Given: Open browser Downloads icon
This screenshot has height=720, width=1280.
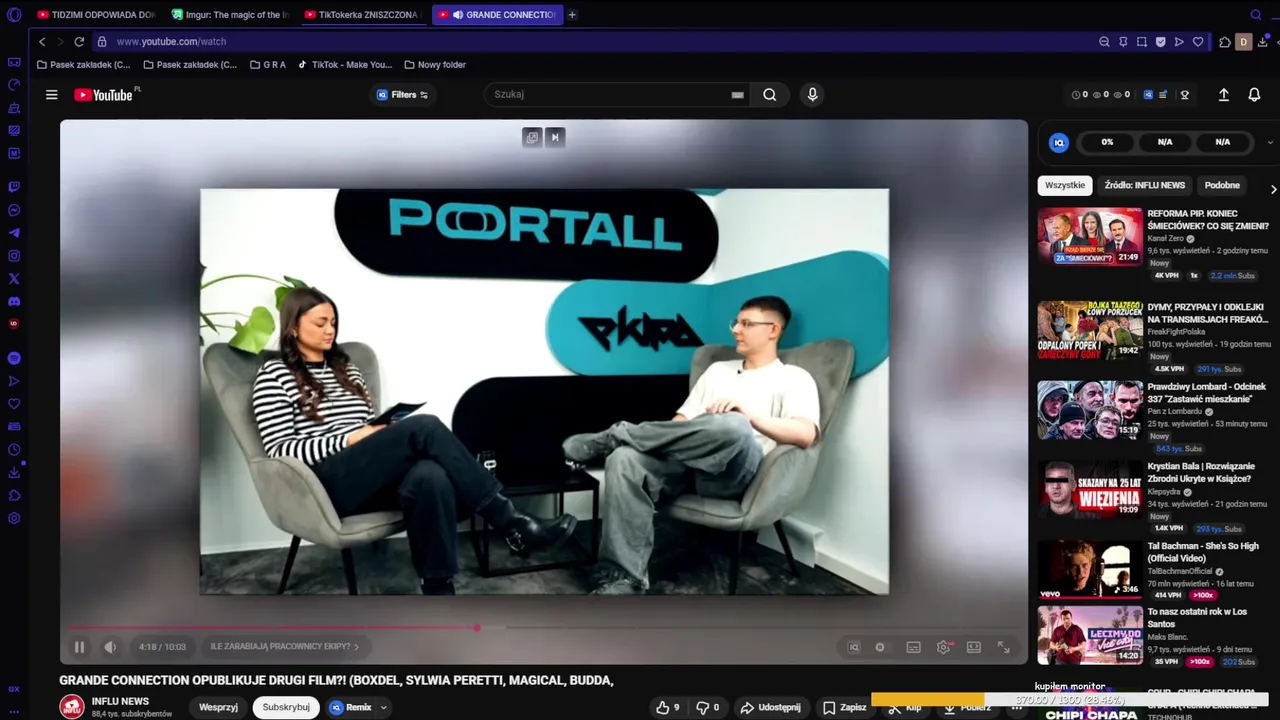Looking at the screenshot, I should 1263,42.
